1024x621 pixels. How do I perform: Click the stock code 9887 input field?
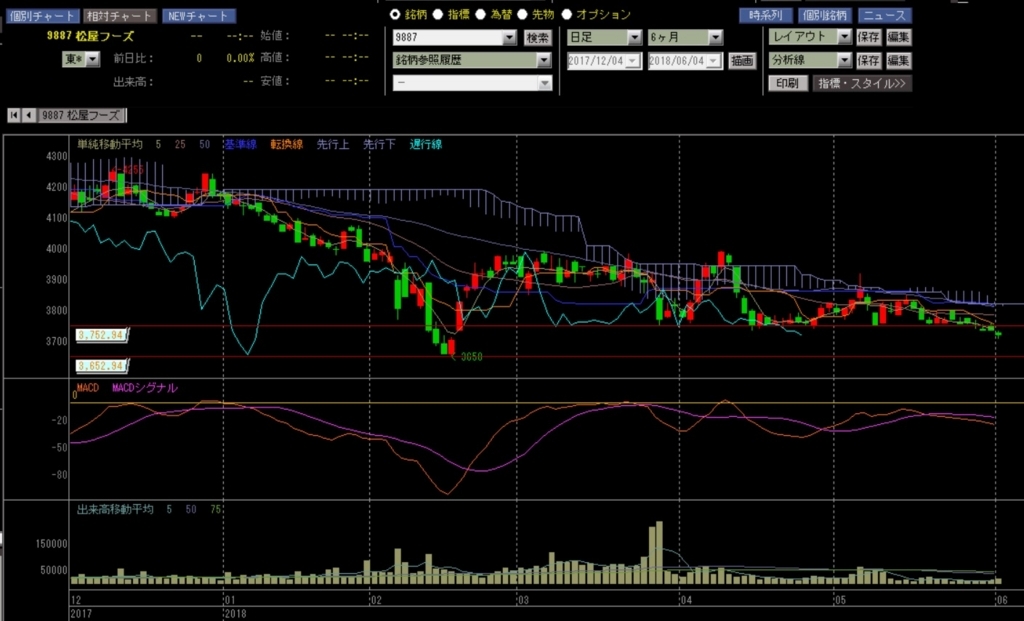[x=455, y=38]
